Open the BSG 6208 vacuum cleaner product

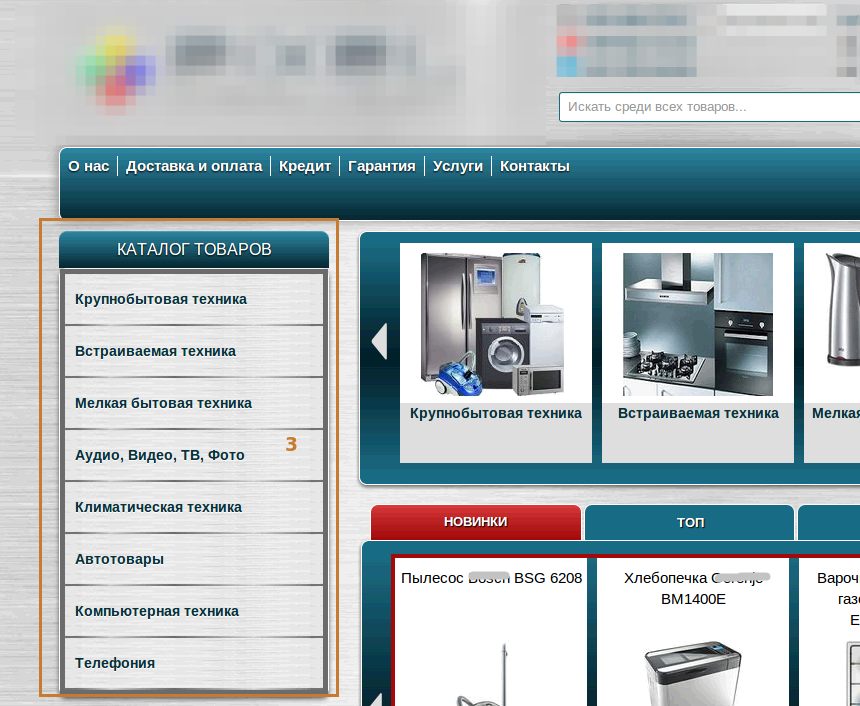(x=491, y=578)
